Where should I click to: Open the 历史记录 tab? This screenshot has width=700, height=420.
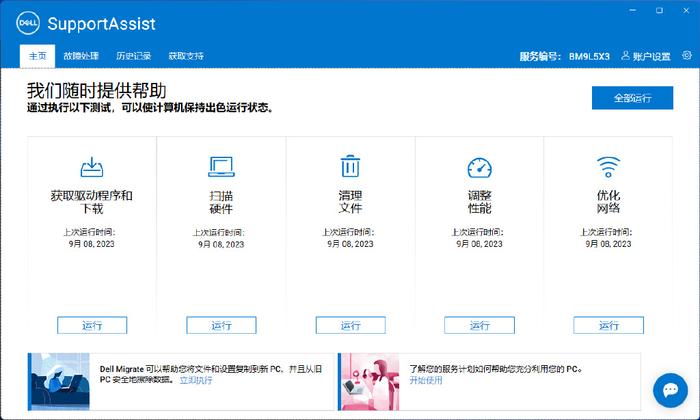coord(133,56)
